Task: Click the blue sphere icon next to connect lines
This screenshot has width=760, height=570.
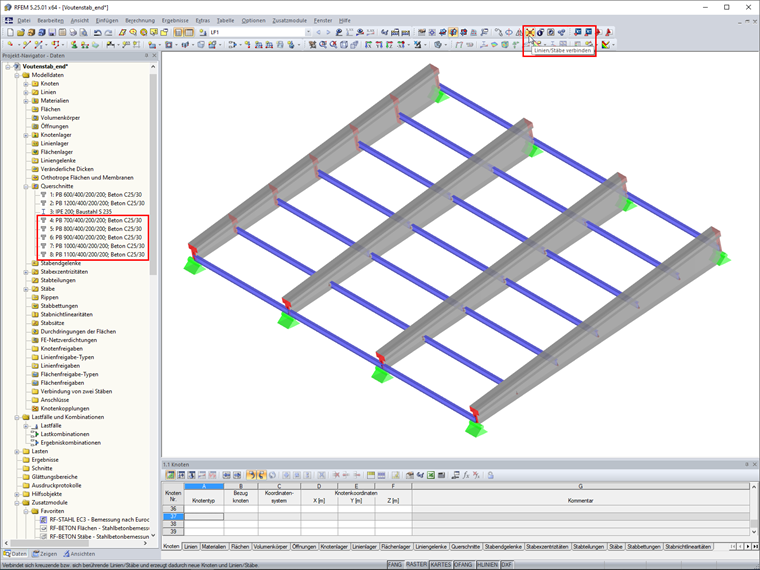Action: tap(540, 32)
